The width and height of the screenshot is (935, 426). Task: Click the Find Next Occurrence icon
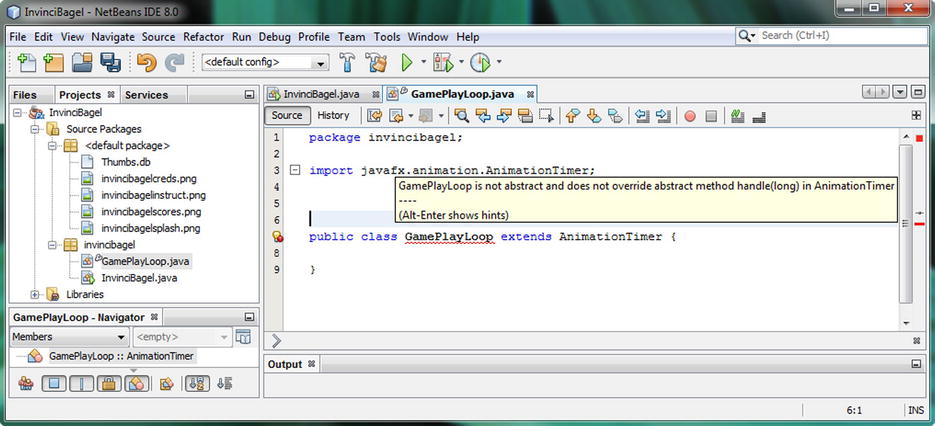click(x=504, y=116)
